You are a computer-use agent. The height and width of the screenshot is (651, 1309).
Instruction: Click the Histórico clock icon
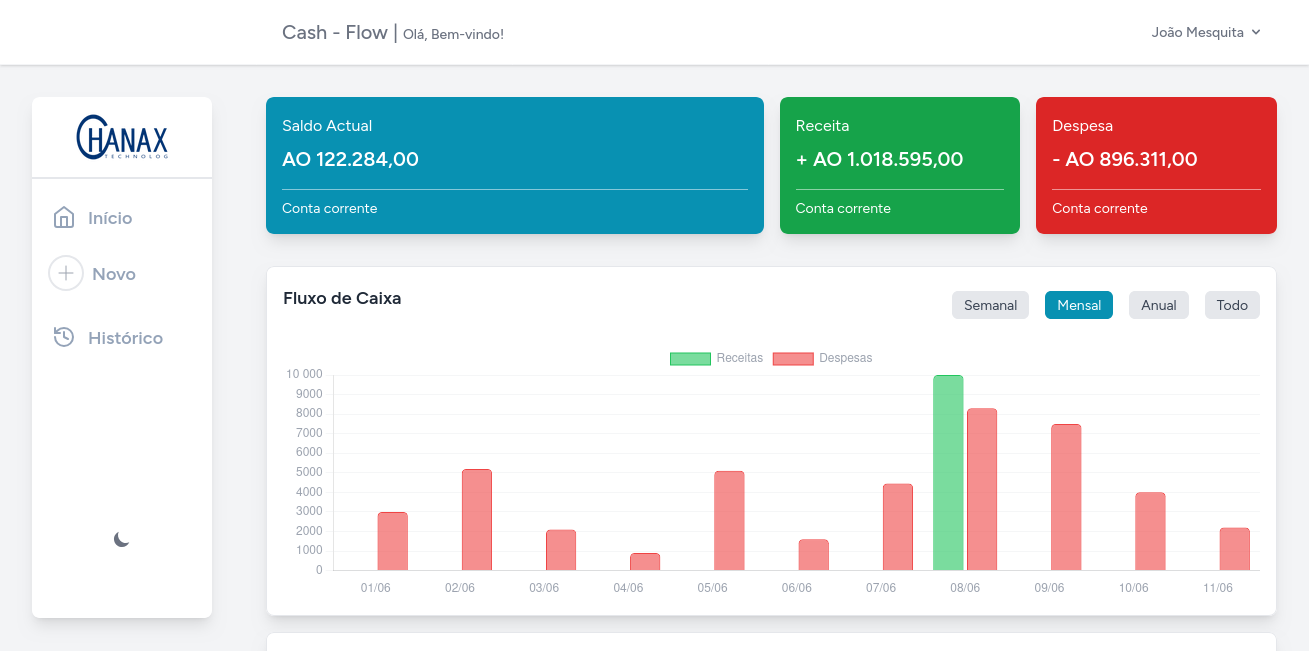pyautogui.click(x=64, y=337)
